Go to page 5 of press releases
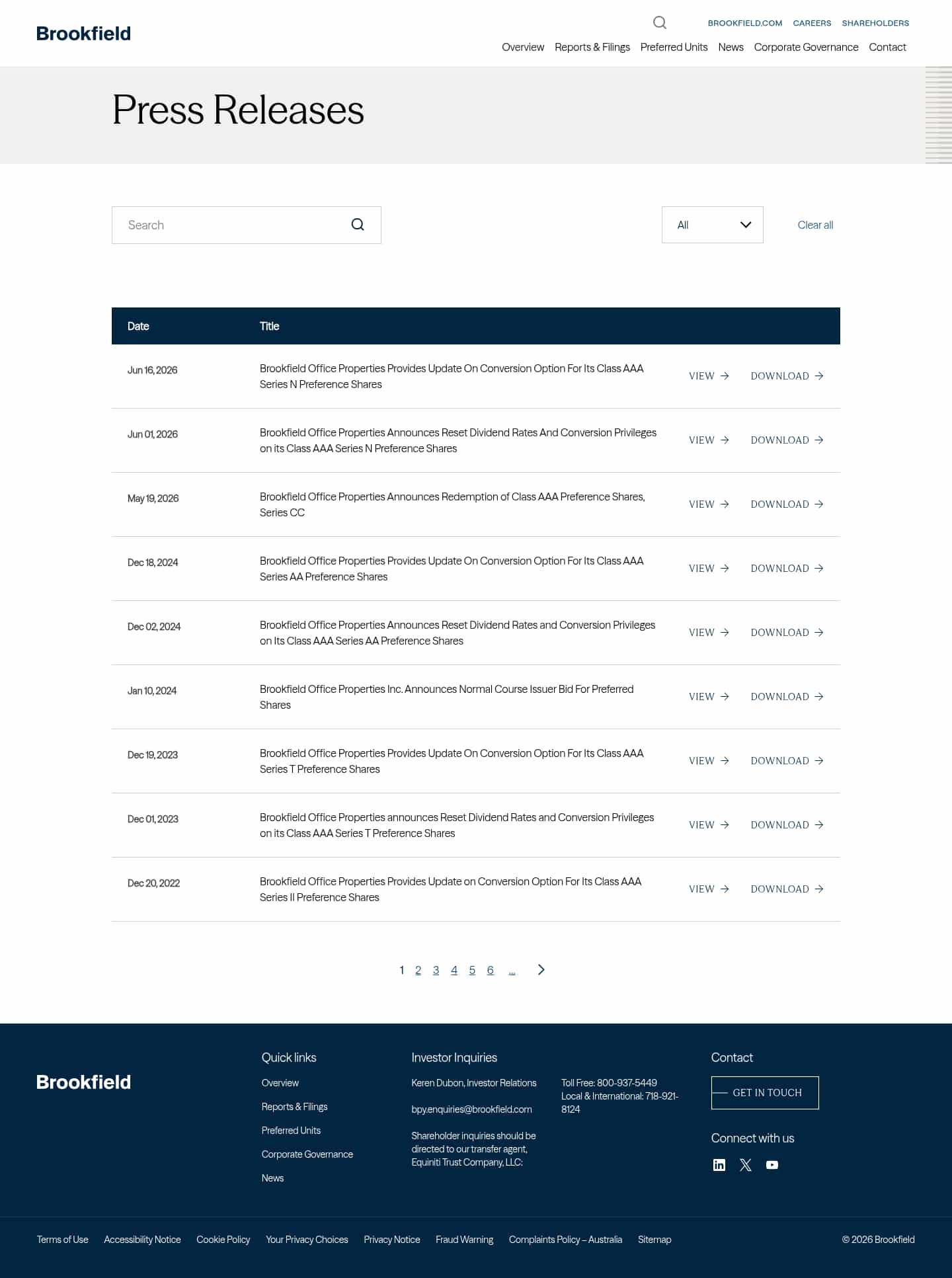The height and width of the screenshot is (1278, 952). pos(472,970)
